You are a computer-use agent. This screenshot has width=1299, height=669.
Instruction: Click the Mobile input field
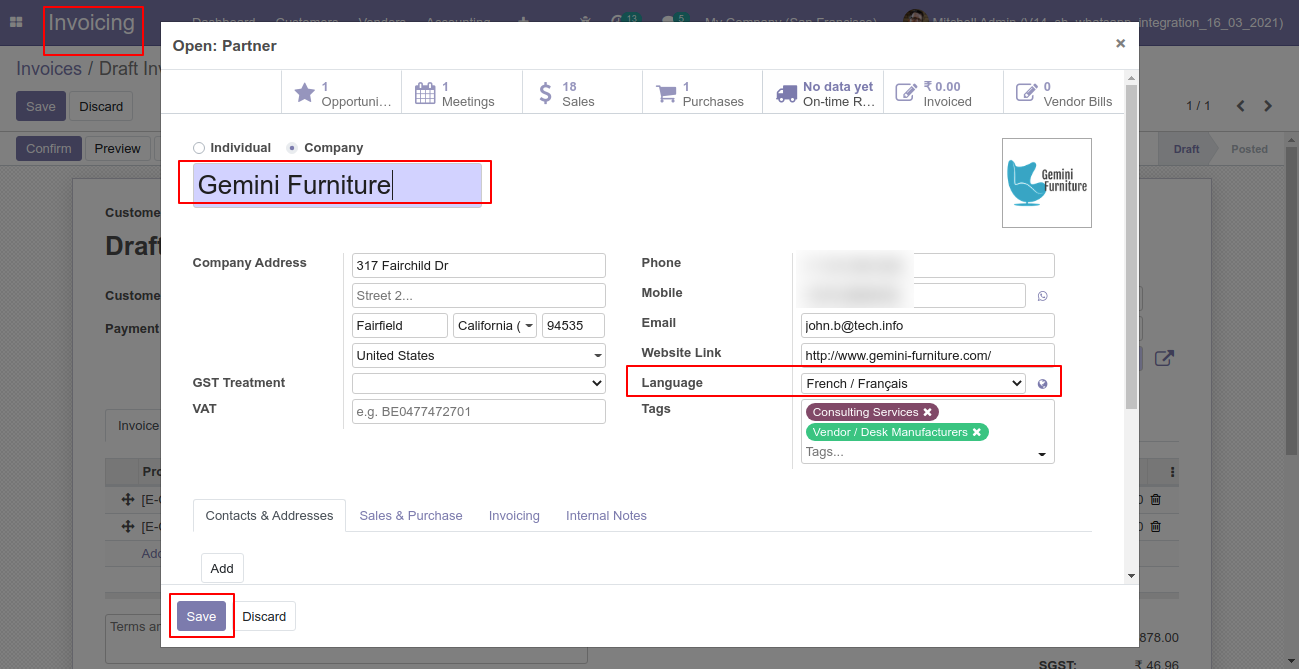pyautogui.click(x=913, y=296)
